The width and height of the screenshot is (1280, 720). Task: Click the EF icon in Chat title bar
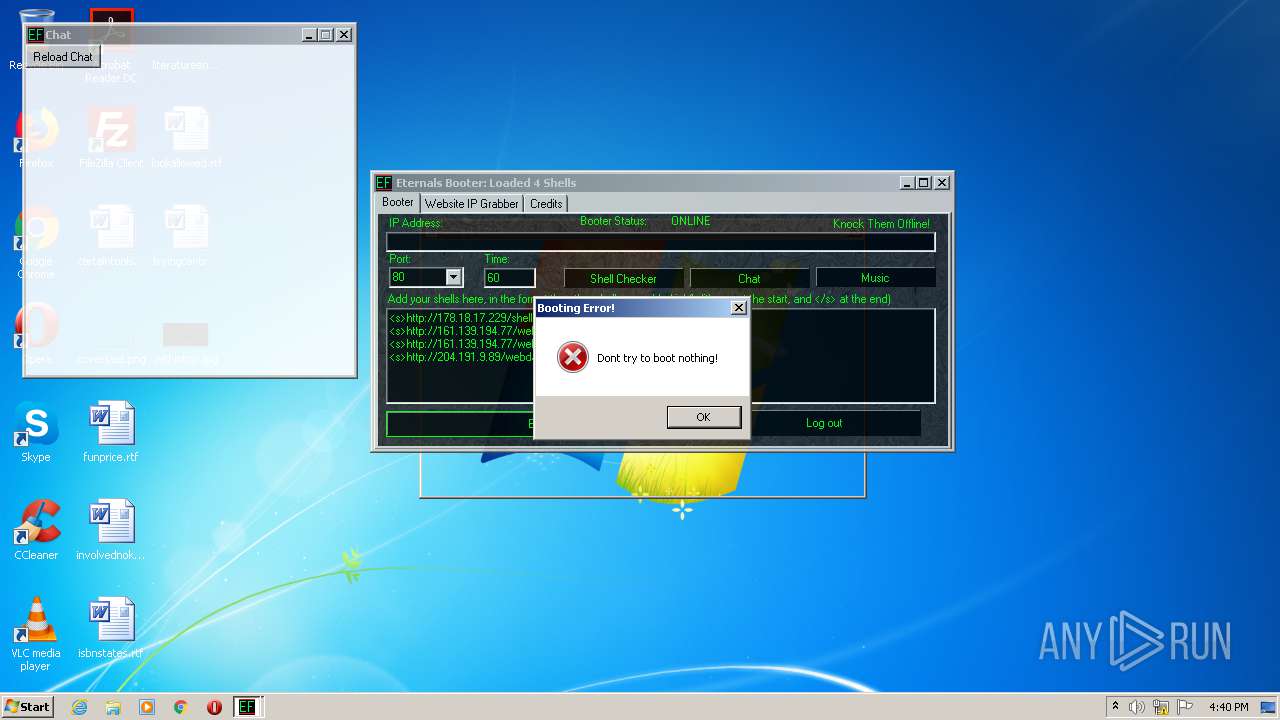coord(35,35)
